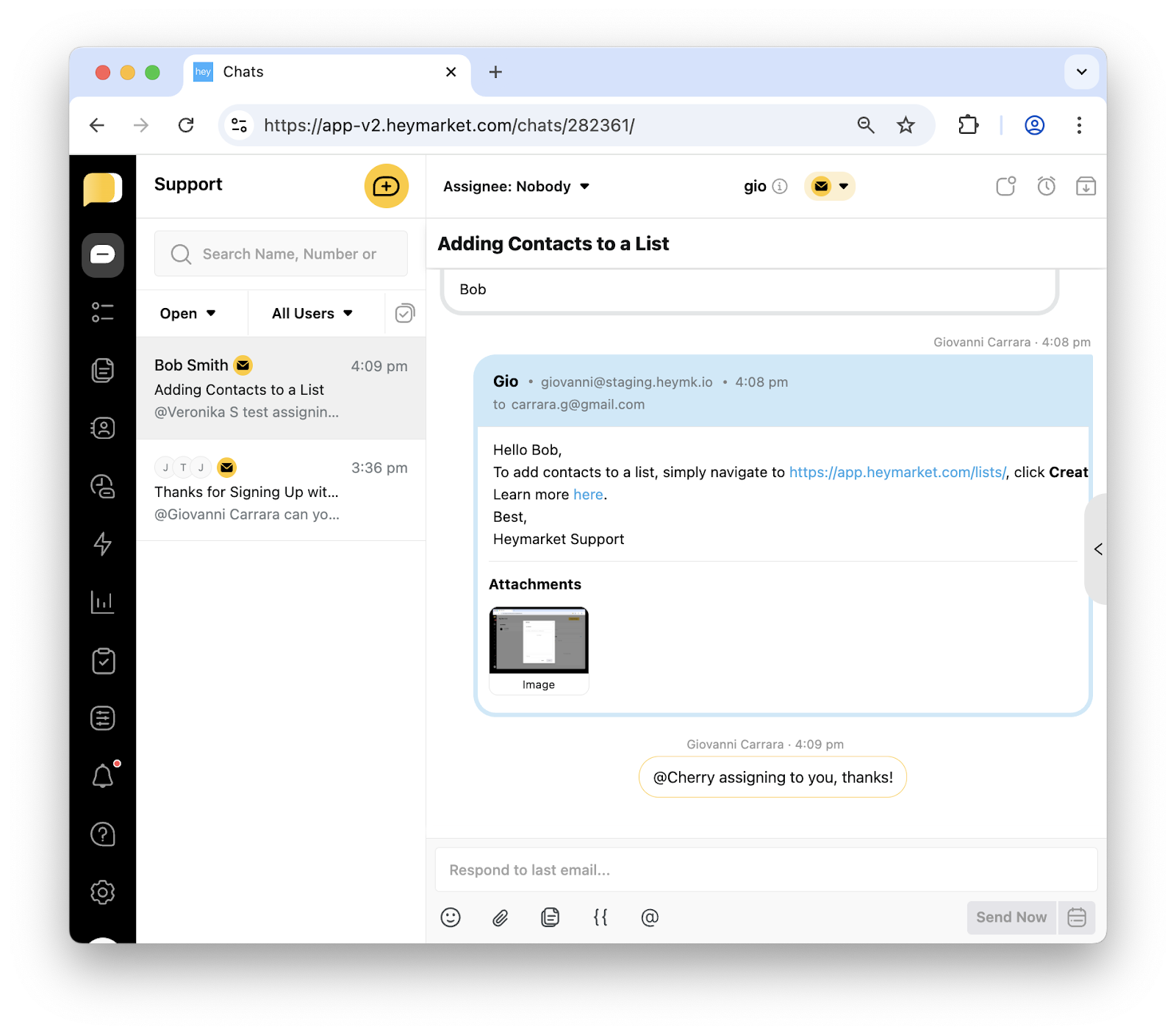
Task: Open a new browser tab
Action: 495,72
